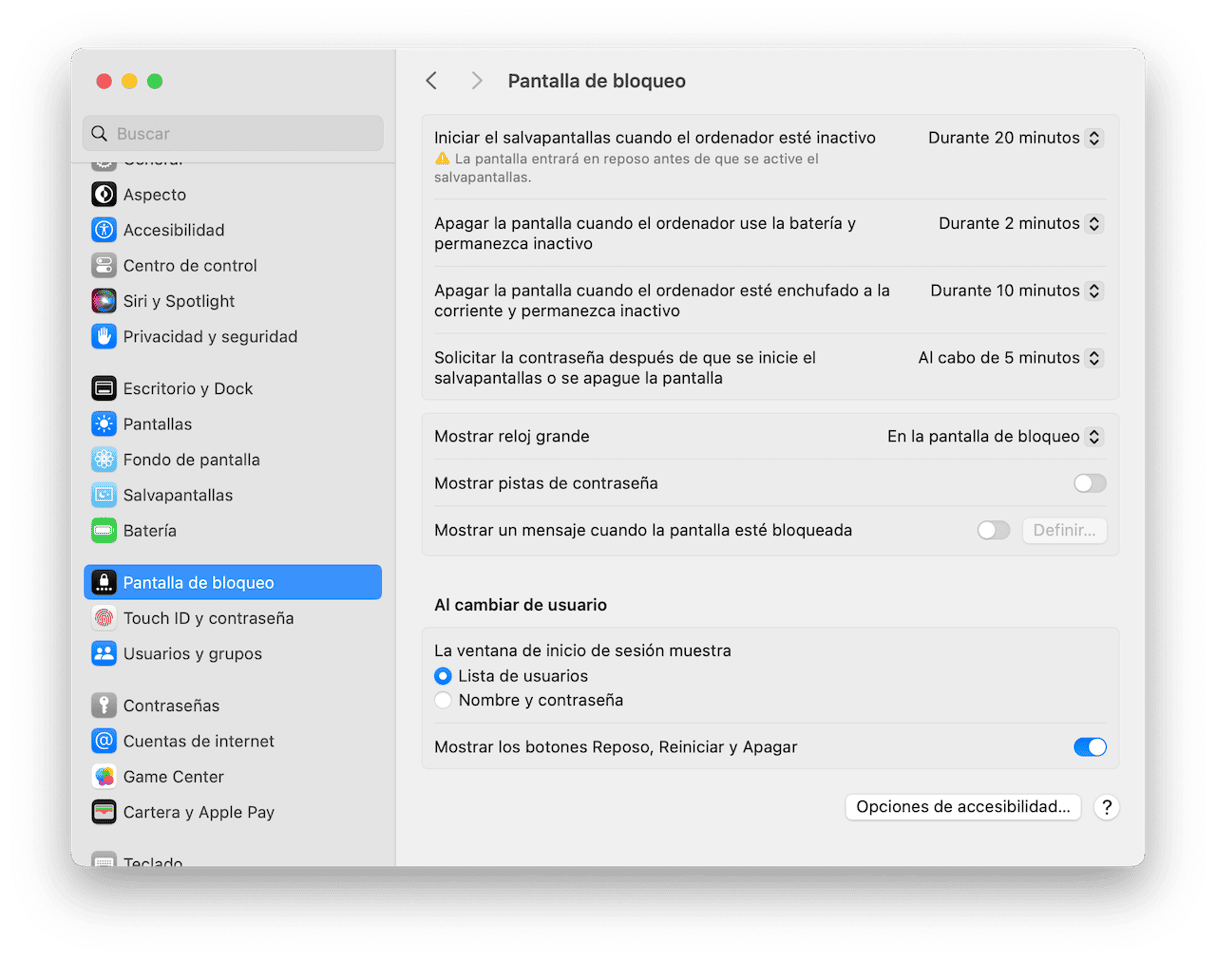
Task: Toggle Mostrar pistas de contraseña switch
Action: (x=1090, y=484)
